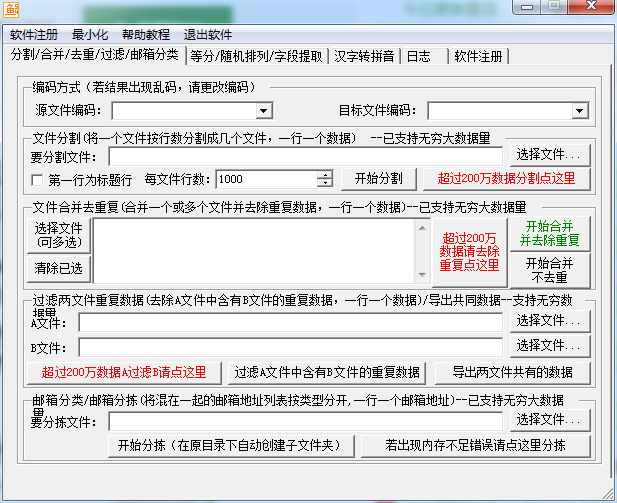The height and width of the screenshot is (503, 617).
Task: Expand the 源文件编码 dropdown
Action: pyautogui.click(x=264, y=111)
